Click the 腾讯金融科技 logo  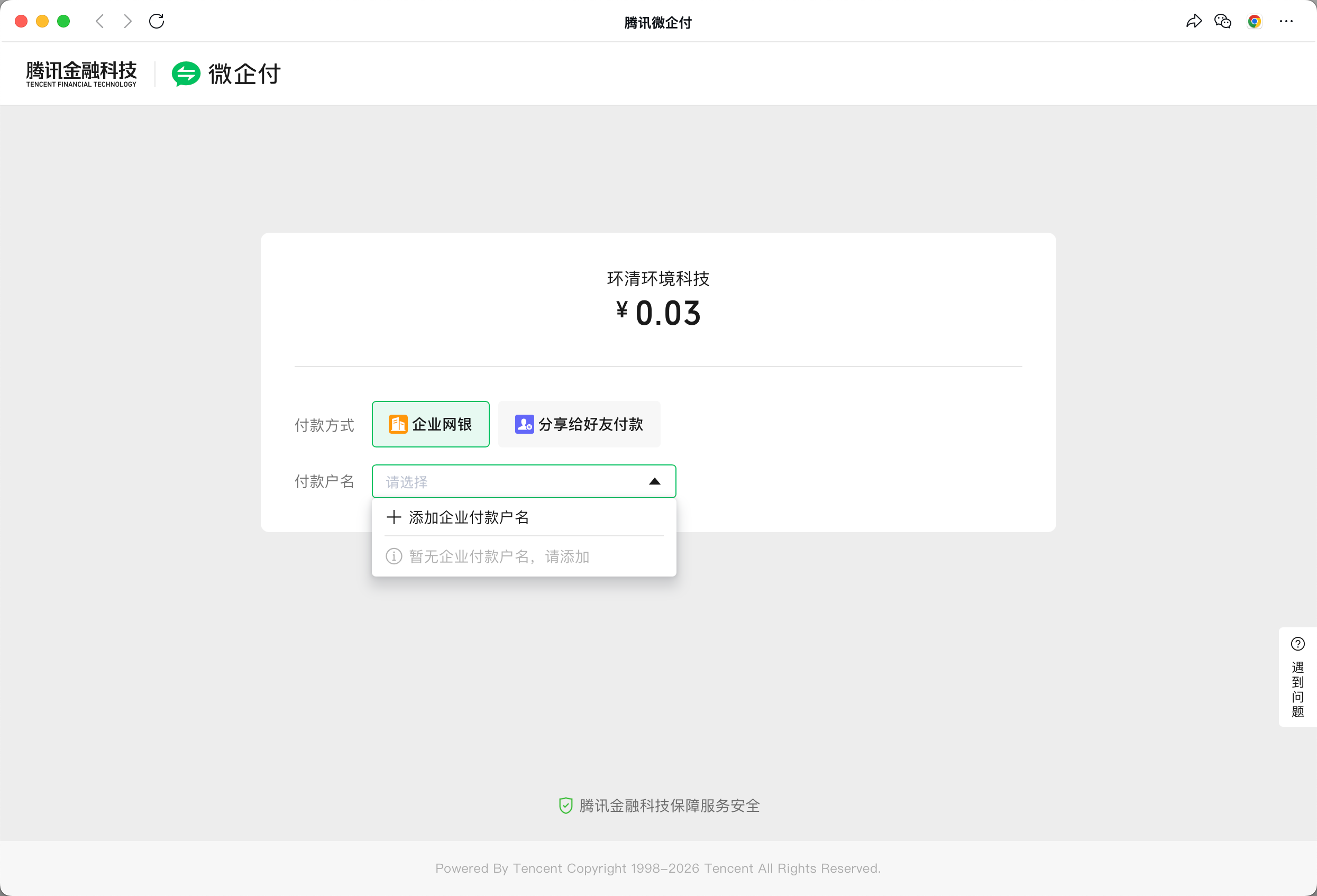coord(81,74)
